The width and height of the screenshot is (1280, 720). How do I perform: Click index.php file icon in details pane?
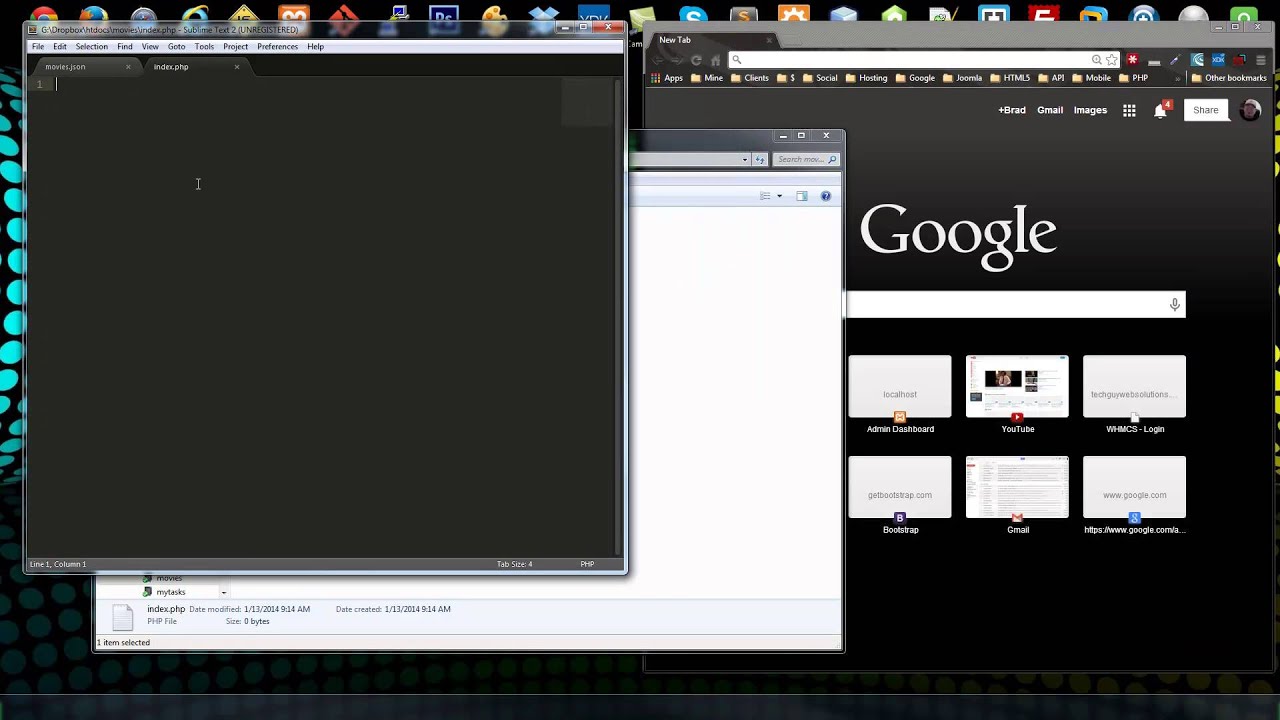pyautogui.click(x=122, y=618)
